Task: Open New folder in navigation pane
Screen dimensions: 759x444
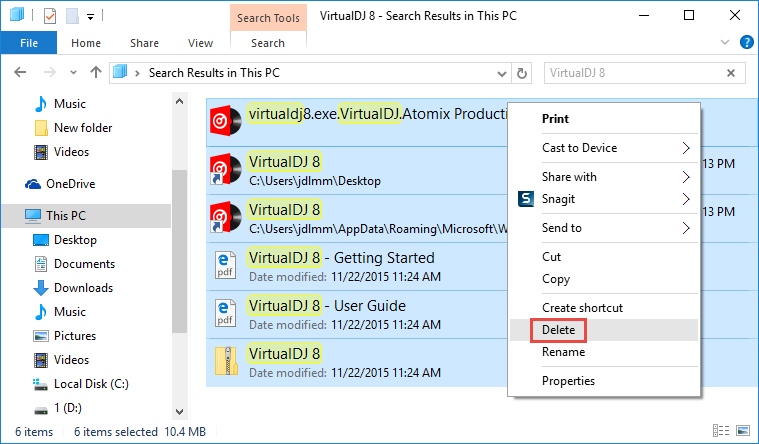Action: (74, 128)
